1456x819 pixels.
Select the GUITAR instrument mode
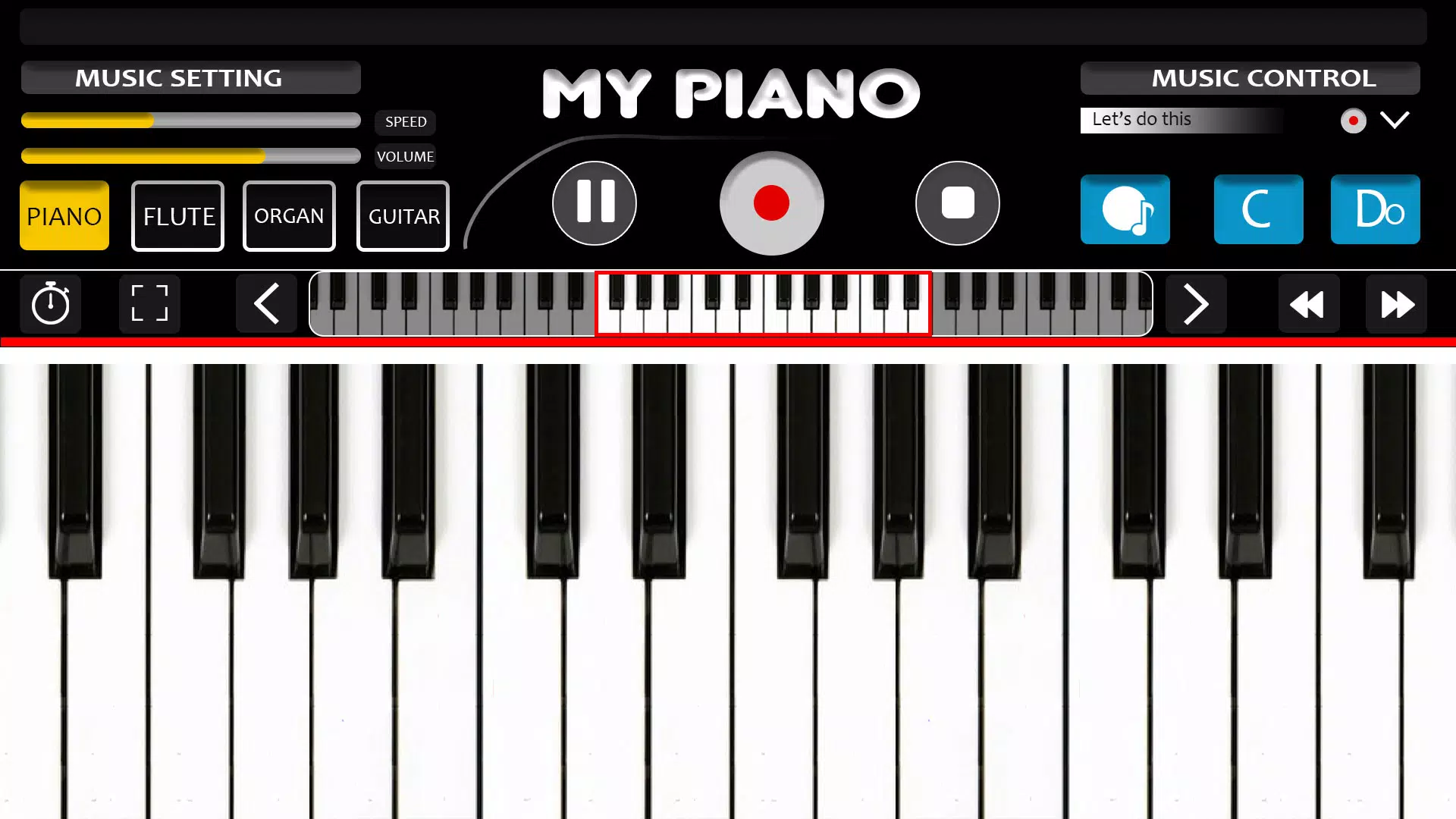click(403, 216)
